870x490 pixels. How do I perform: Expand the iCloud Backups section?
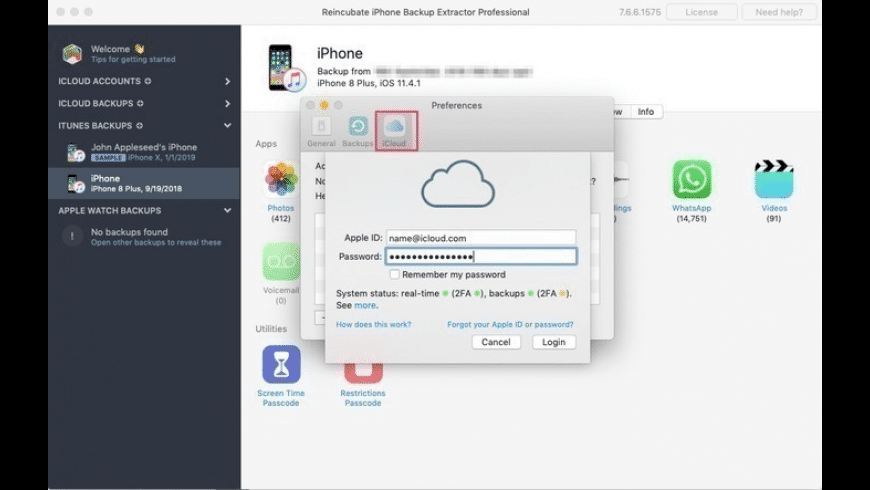[x=227, y=103]
